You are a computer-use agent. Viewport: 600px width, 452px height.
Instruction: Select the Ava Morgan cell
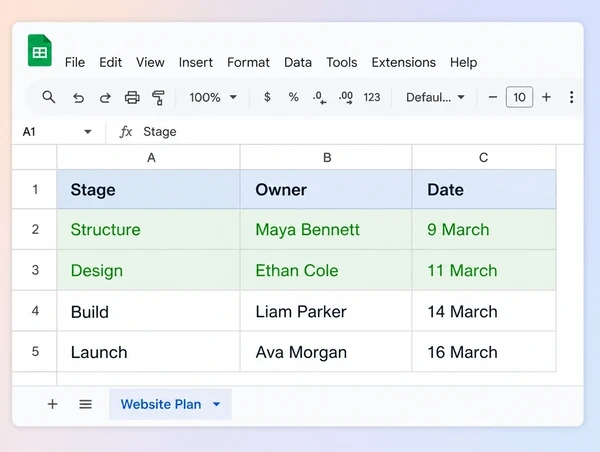pyautogui.click(x=326, y=351)
